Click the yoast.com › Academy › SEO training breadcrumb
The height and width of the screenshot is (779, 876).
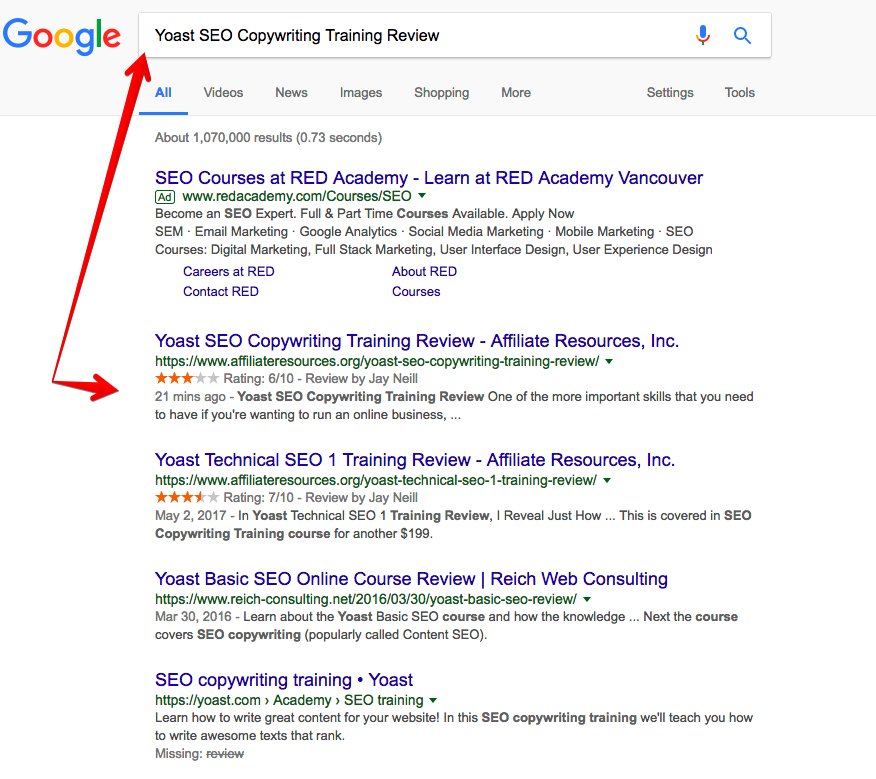pyautogui.click(x=289, y=700)
